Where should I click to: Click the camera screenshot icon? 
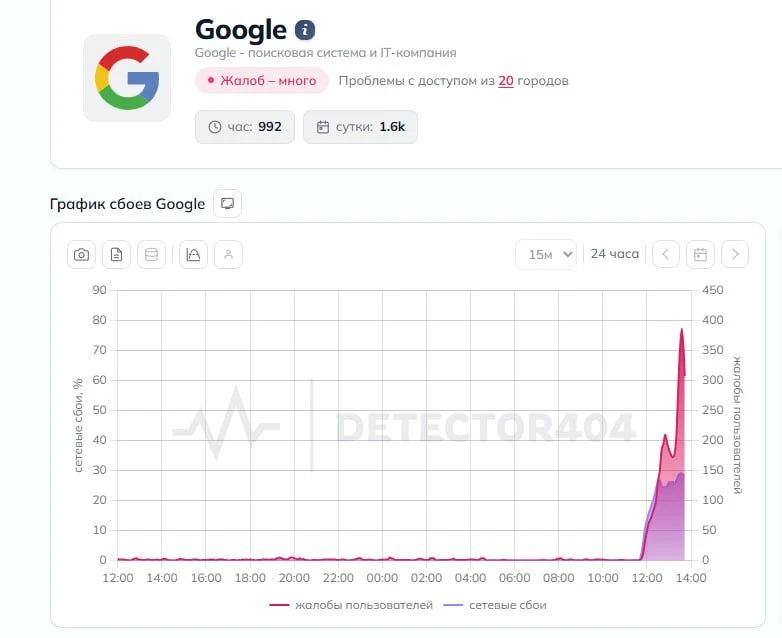click(x=81, y=254)
